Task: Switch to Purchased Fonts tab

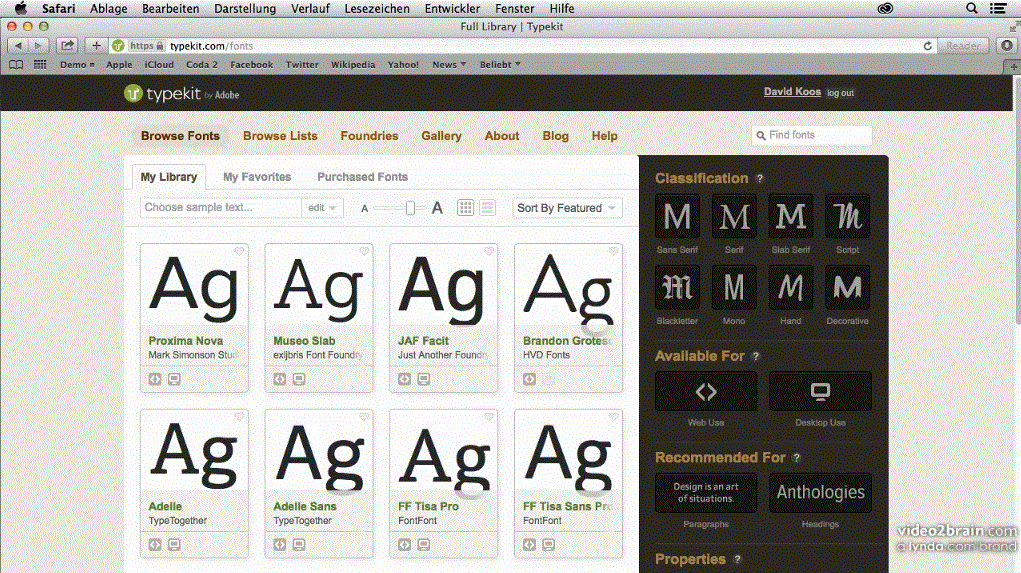Action: click(x=363, y=177)
